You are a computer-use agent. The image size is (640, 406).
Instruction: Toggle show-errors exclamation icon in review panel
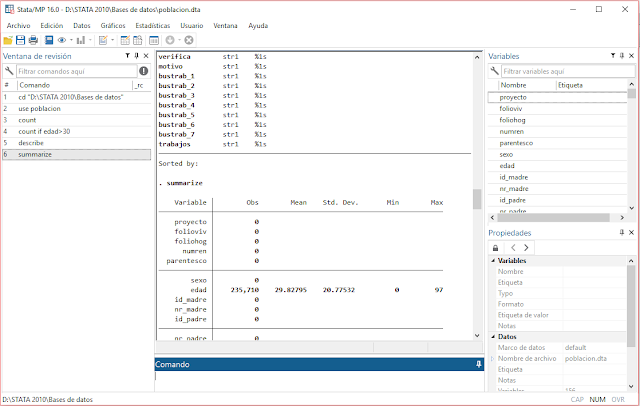(144, 71)
